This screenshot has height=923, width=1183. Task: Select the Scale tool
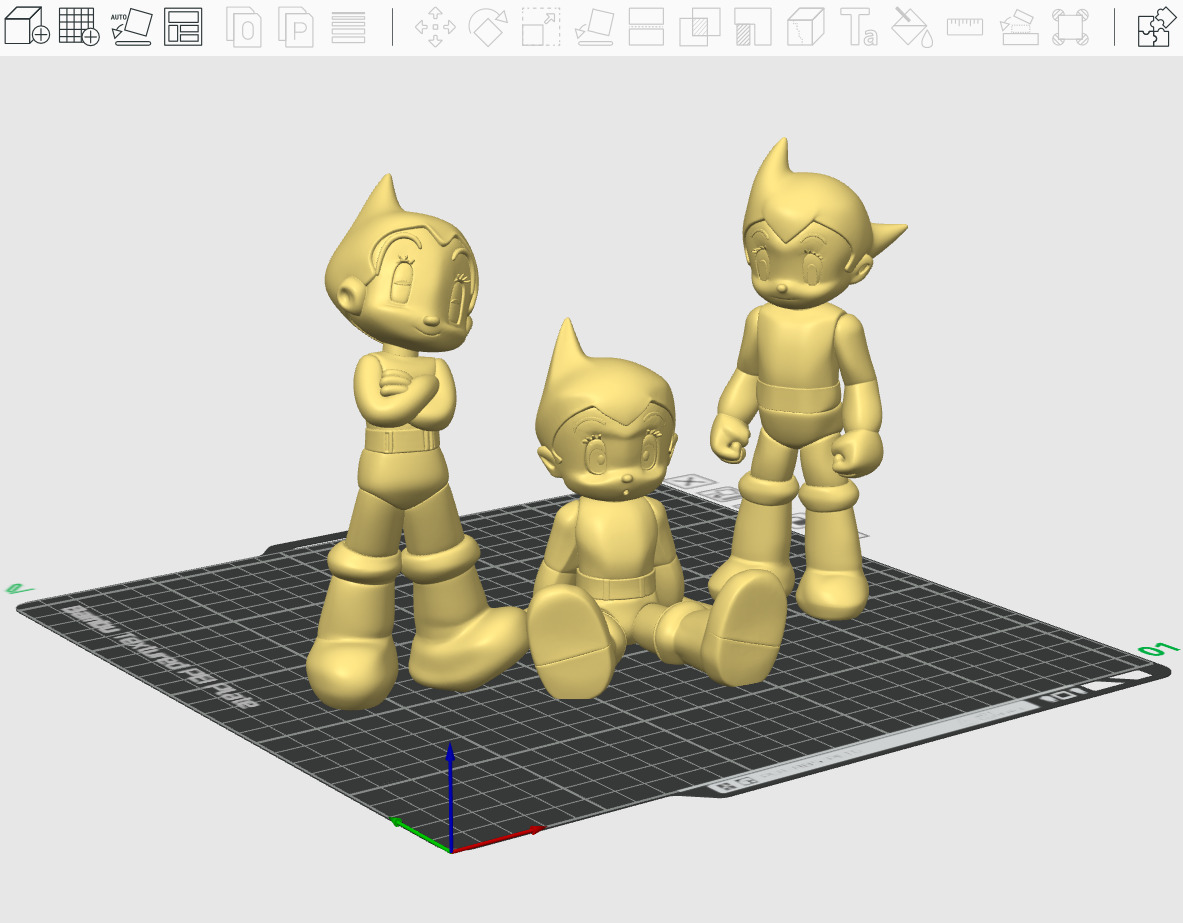(x=541, y=27)
